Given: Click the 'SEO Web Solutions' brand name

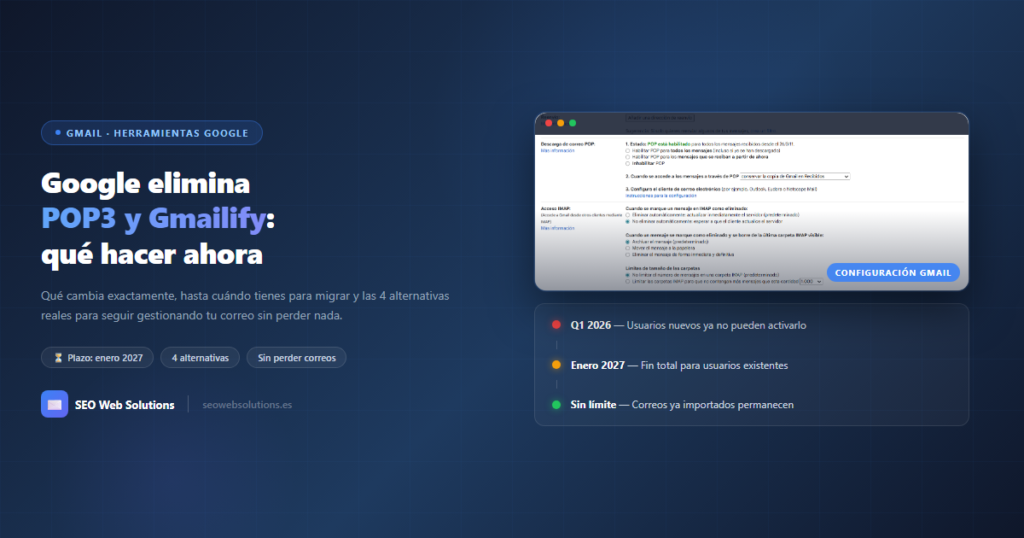Looking at the screenshot, I should tap(124, 405).
